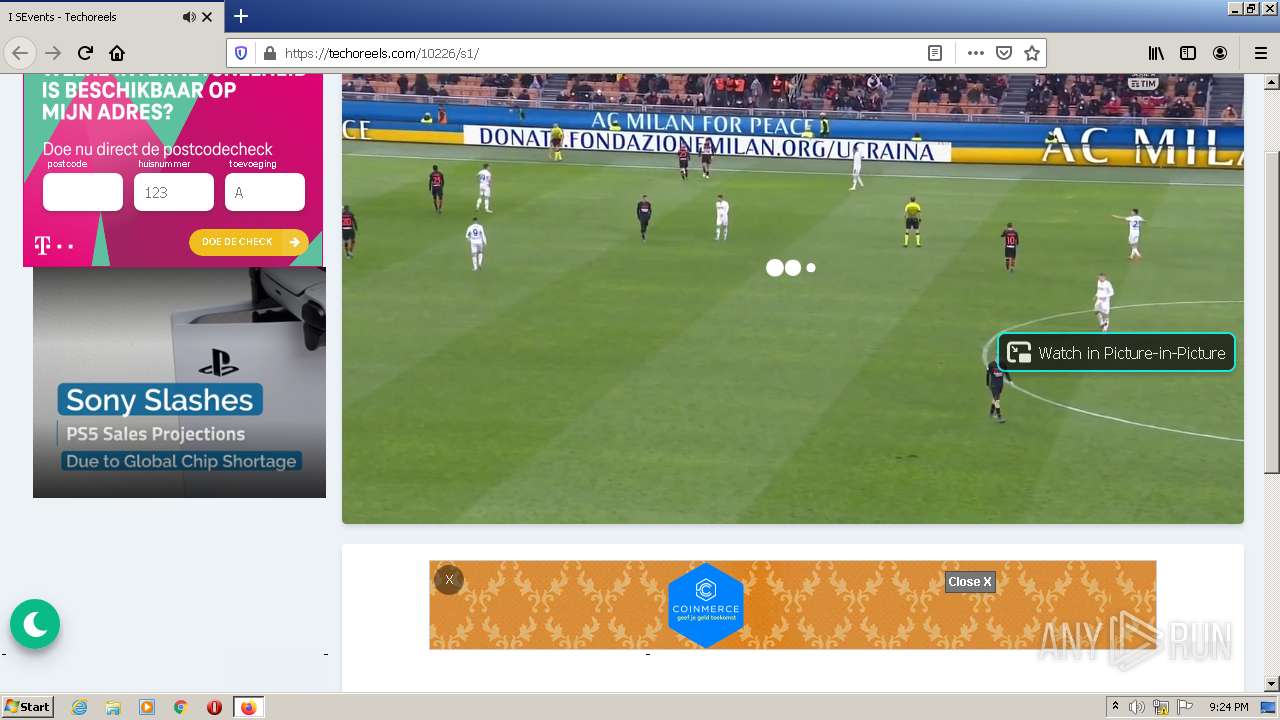Show hidden tray icons arrow
Viewport: 1280px width, 720px height.
1115,707
